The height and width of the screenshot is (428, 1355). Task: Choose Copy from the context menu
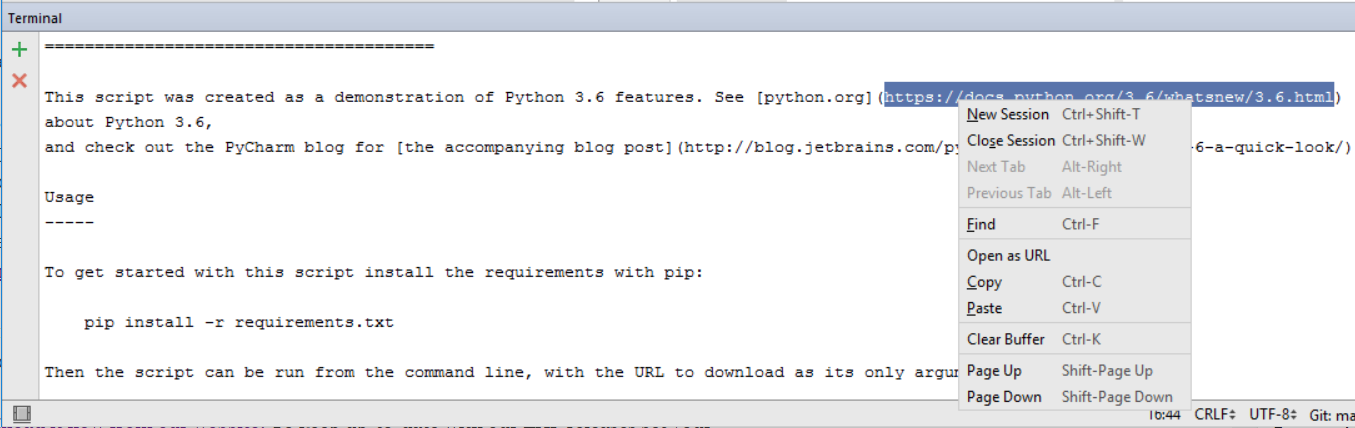984,283
